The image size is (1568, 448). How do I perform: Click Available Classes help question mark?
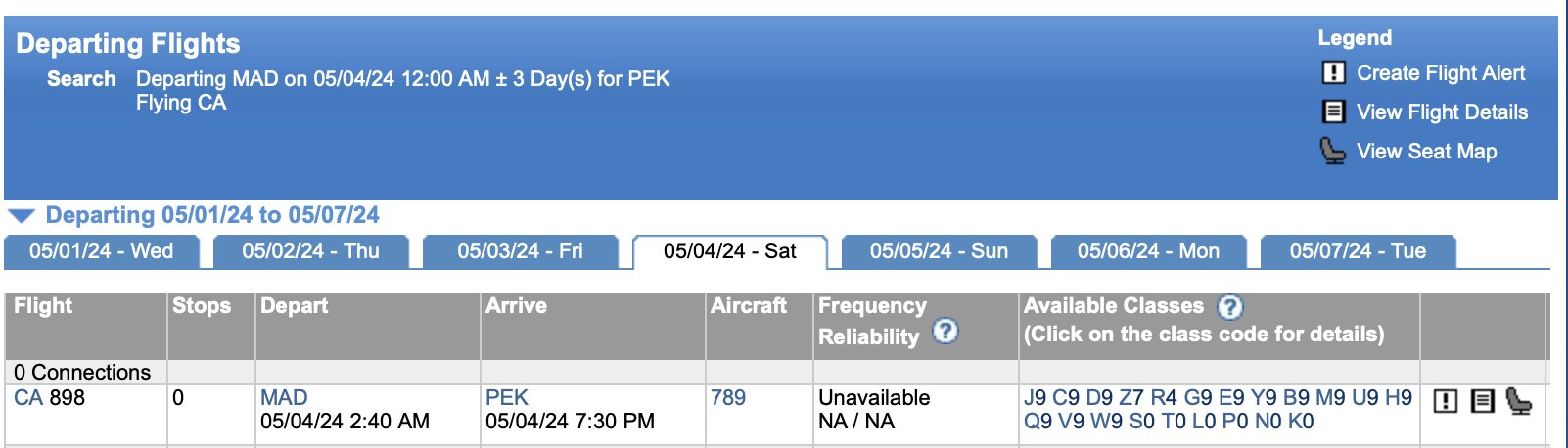click(1229, 307)
